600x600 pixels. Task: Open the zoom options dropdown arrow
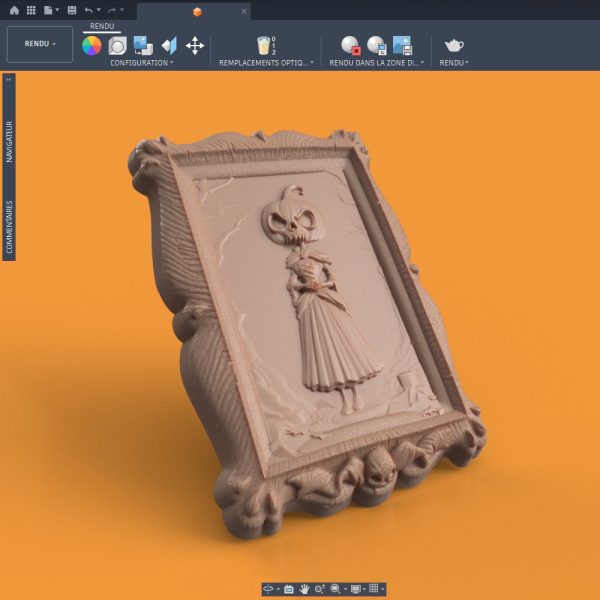(x=346, y=589)
